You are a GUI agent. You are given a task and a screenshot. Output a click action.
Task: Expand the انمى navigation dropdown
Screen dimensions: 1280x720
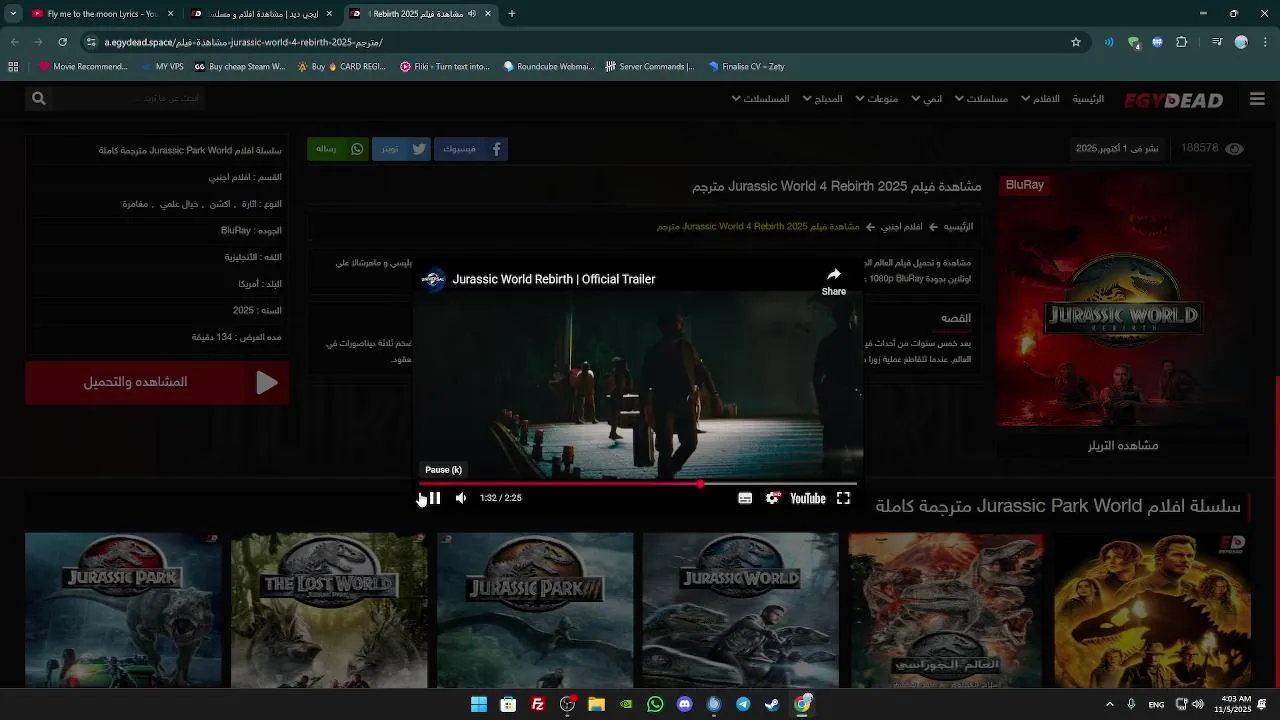click(x=926, y=99)
